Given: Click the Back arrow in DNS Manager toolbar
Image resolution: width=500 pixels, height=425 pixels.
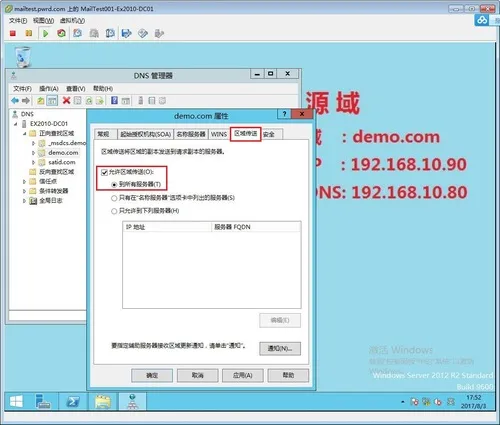Looking at the screenshot, I should coord(15,100).
